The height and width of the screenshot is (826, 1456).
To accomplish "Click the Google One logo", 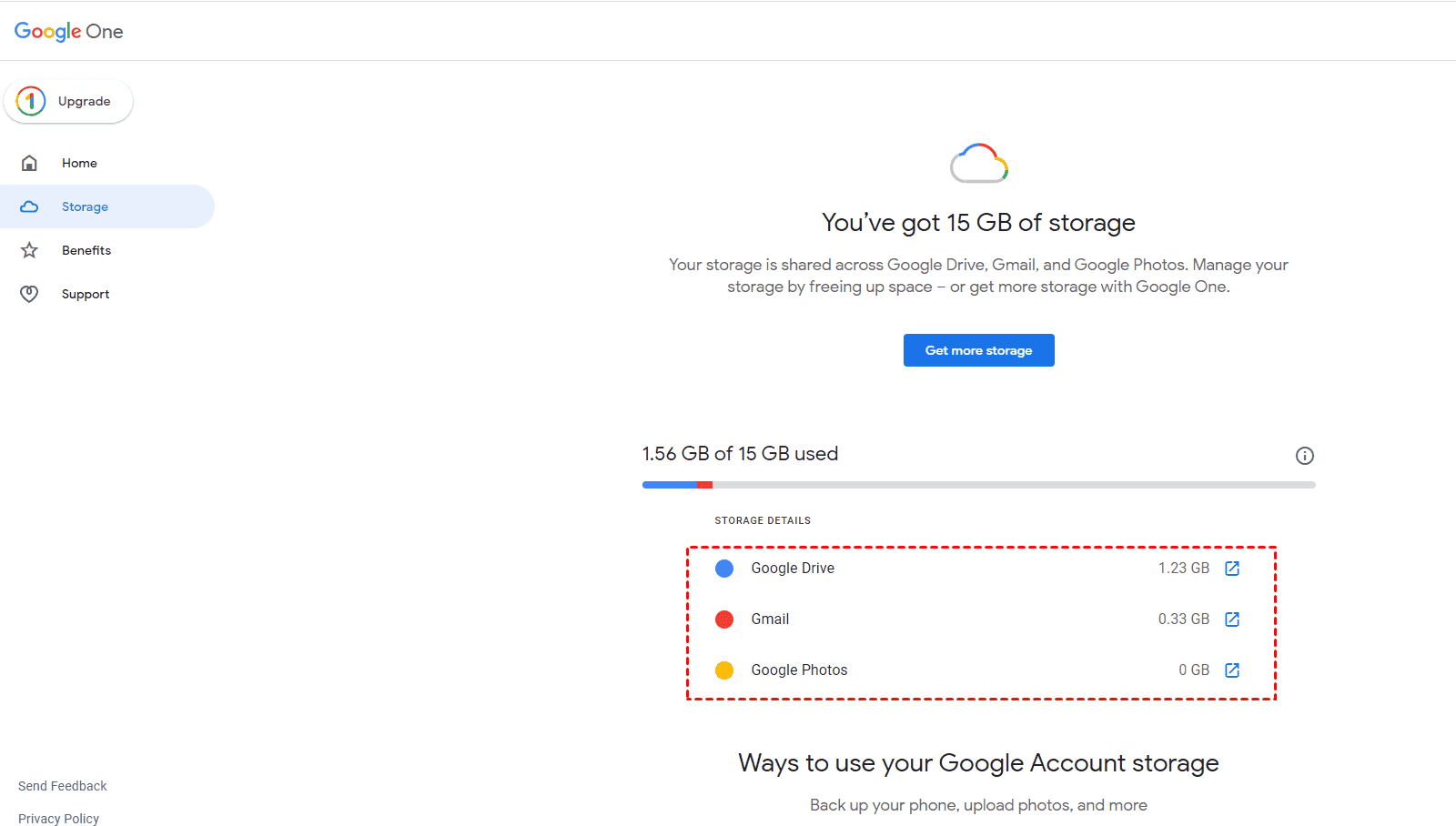I will (x=69, y=32).
